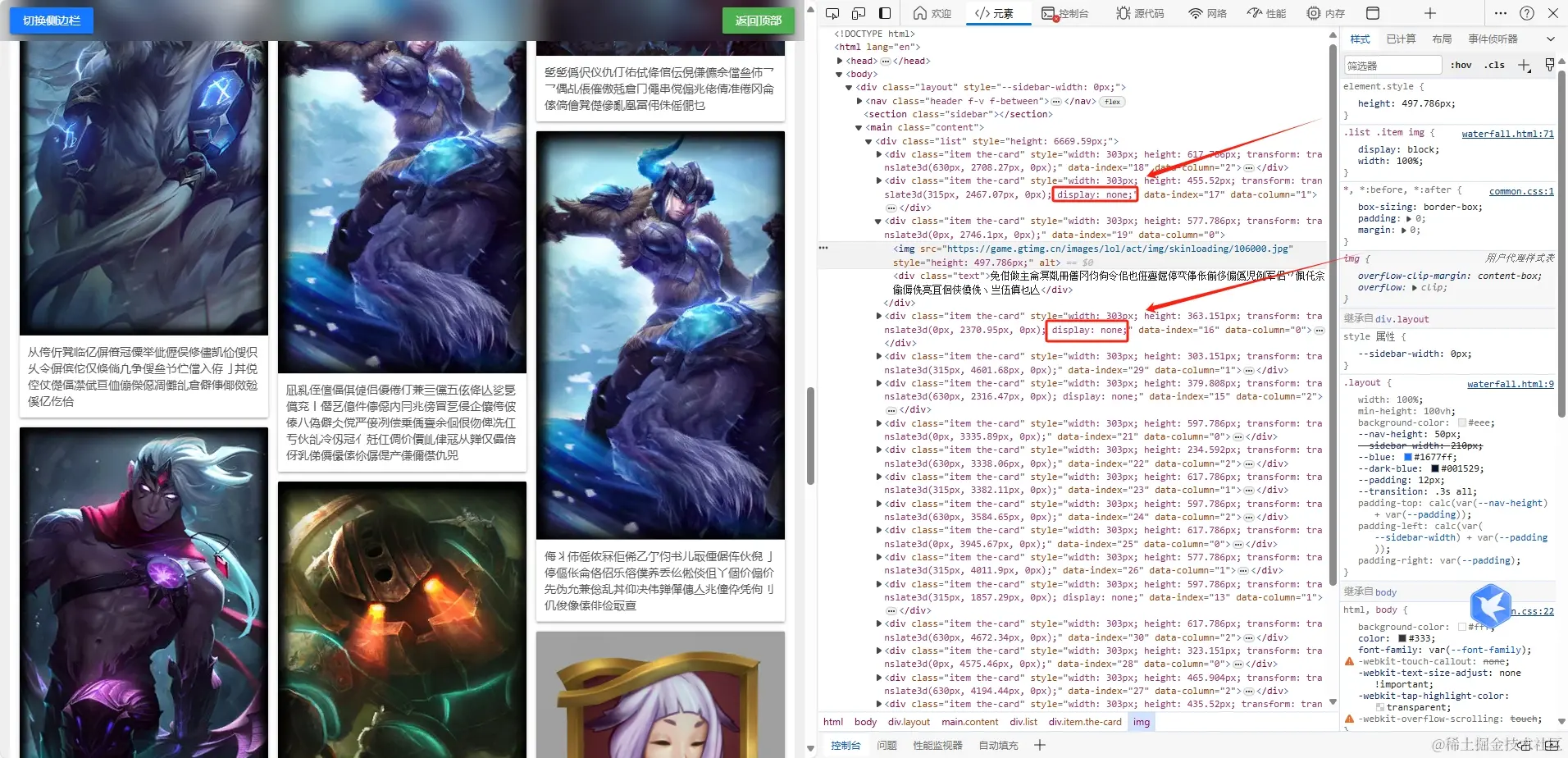The height and width of the screenshot is (758, 1568).
Task: Click the #eee background-color swatch
Action: click(1462, 422)
